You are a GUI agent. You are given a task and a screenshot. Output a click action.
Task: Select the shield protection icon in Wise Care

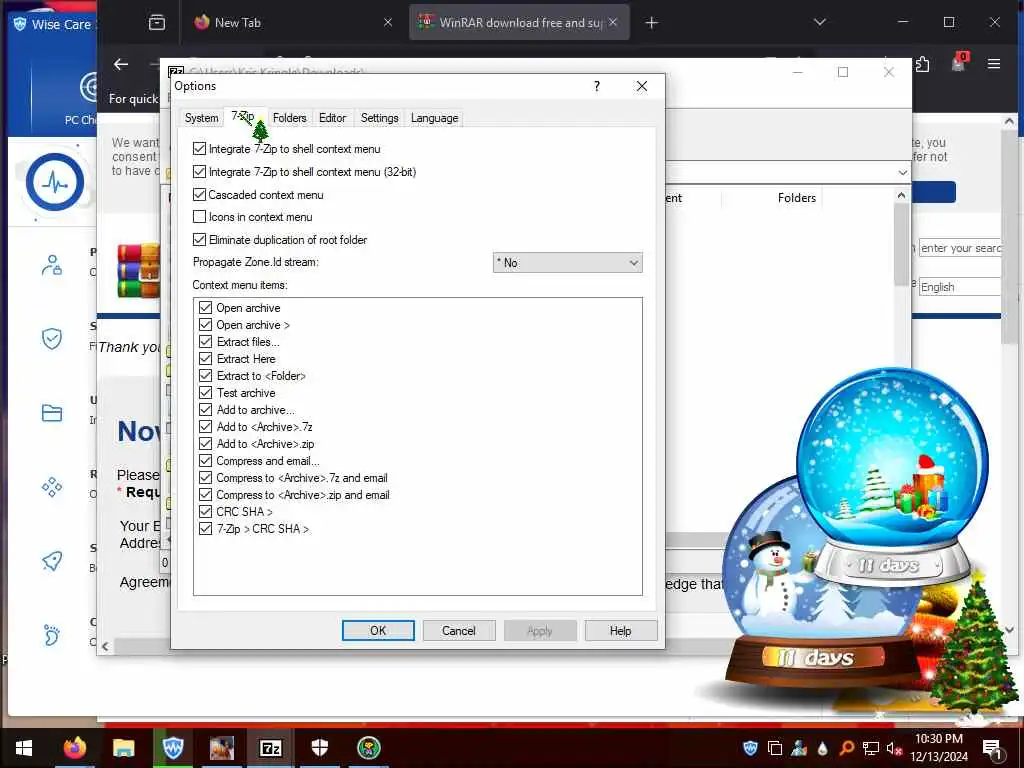(x=52, y=338)
